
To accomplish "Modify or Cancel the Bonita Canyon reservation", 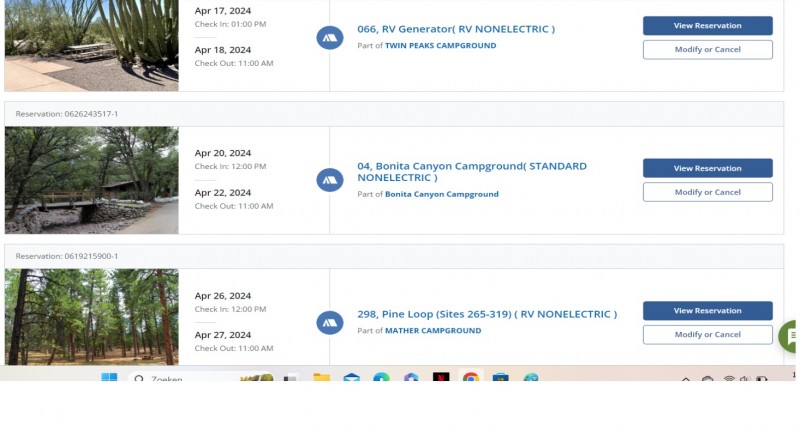I will point(707,192).
